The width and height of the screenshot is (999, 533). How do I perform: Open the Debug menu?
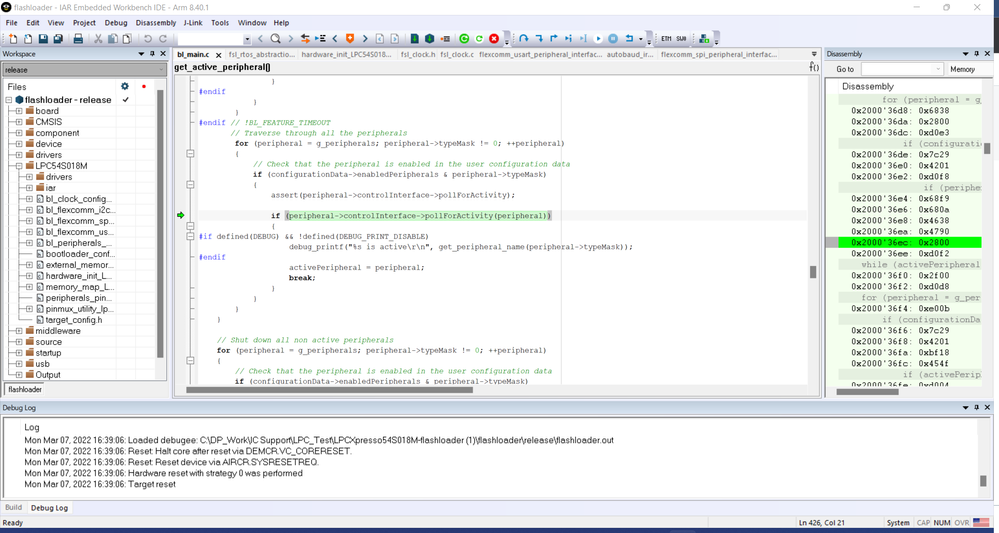click(116, 22)
